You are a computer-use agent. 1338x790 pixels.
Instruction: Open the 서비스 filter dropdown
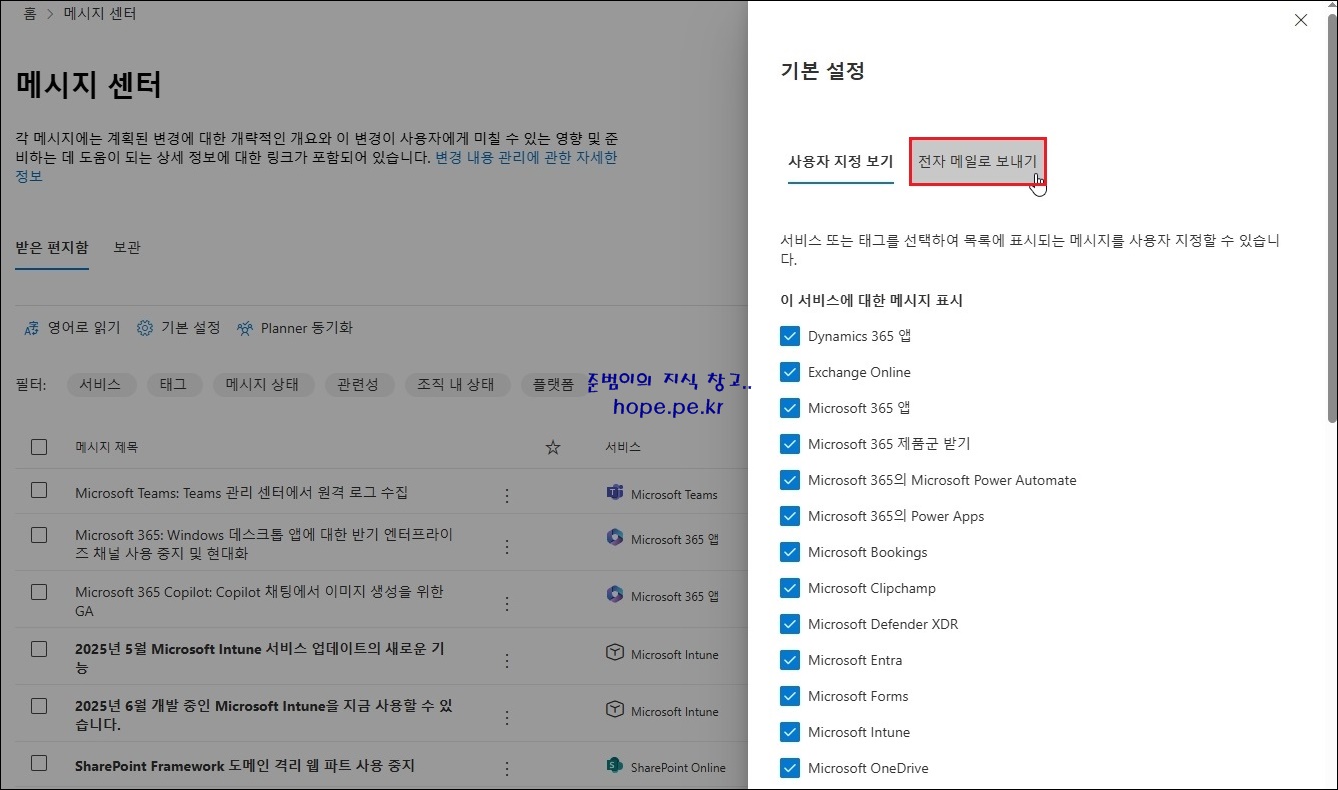point(100,385)
